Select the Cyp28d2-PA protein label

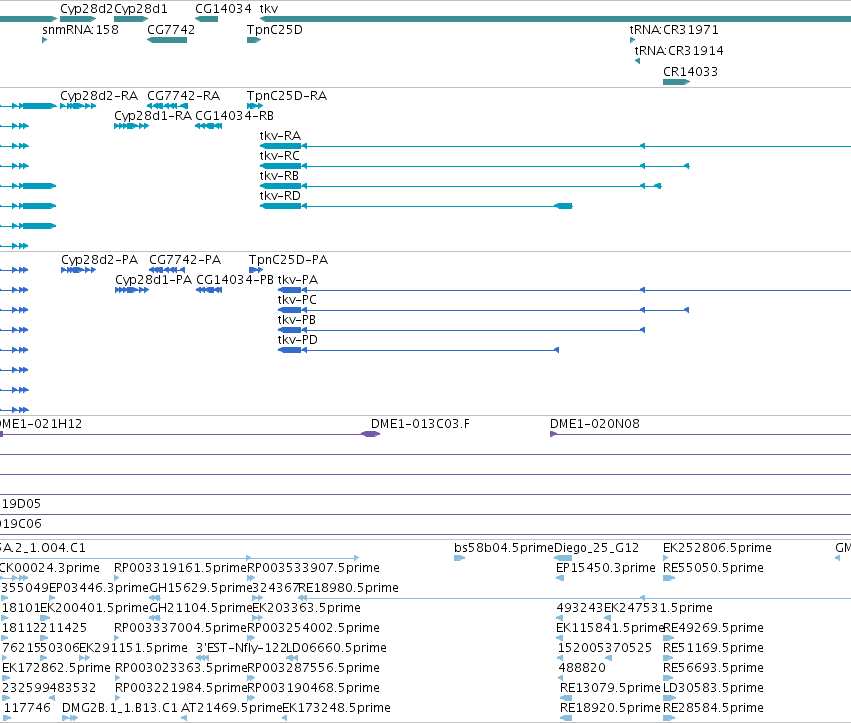(x=99, y=259)
